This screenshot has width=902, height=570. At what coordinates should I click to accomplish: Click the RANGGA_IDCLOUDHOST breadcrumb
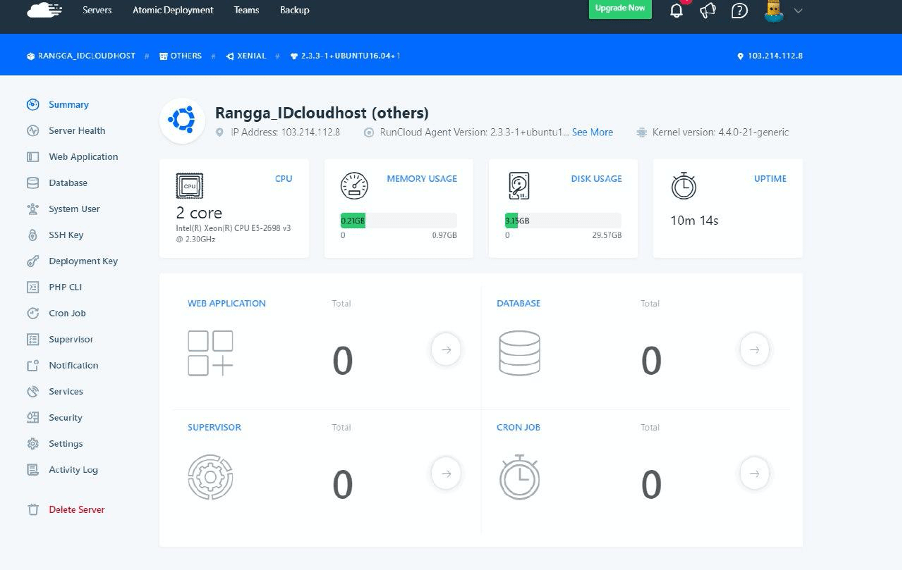pyautogui.click(x=81, y=56)
